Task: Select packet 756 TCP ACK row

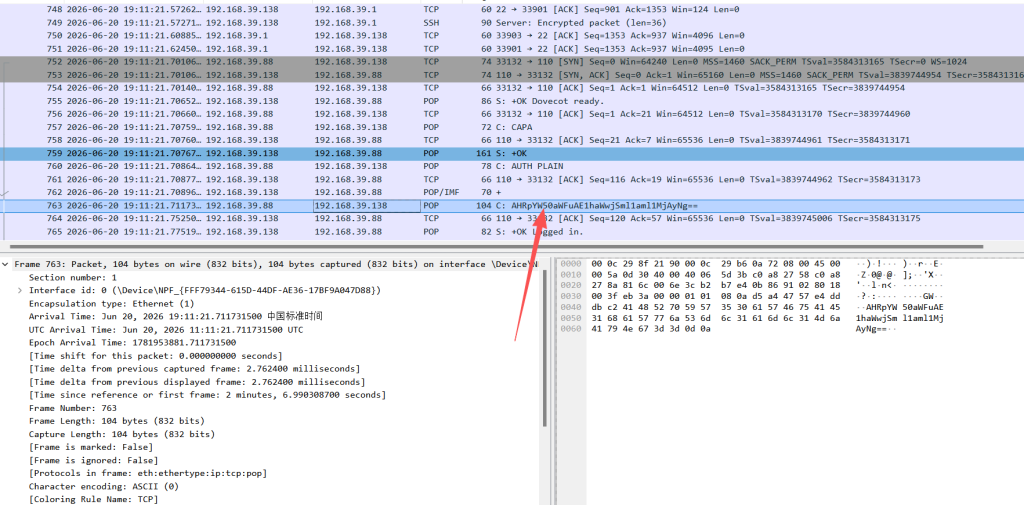Action: click(x=512, y=114)
